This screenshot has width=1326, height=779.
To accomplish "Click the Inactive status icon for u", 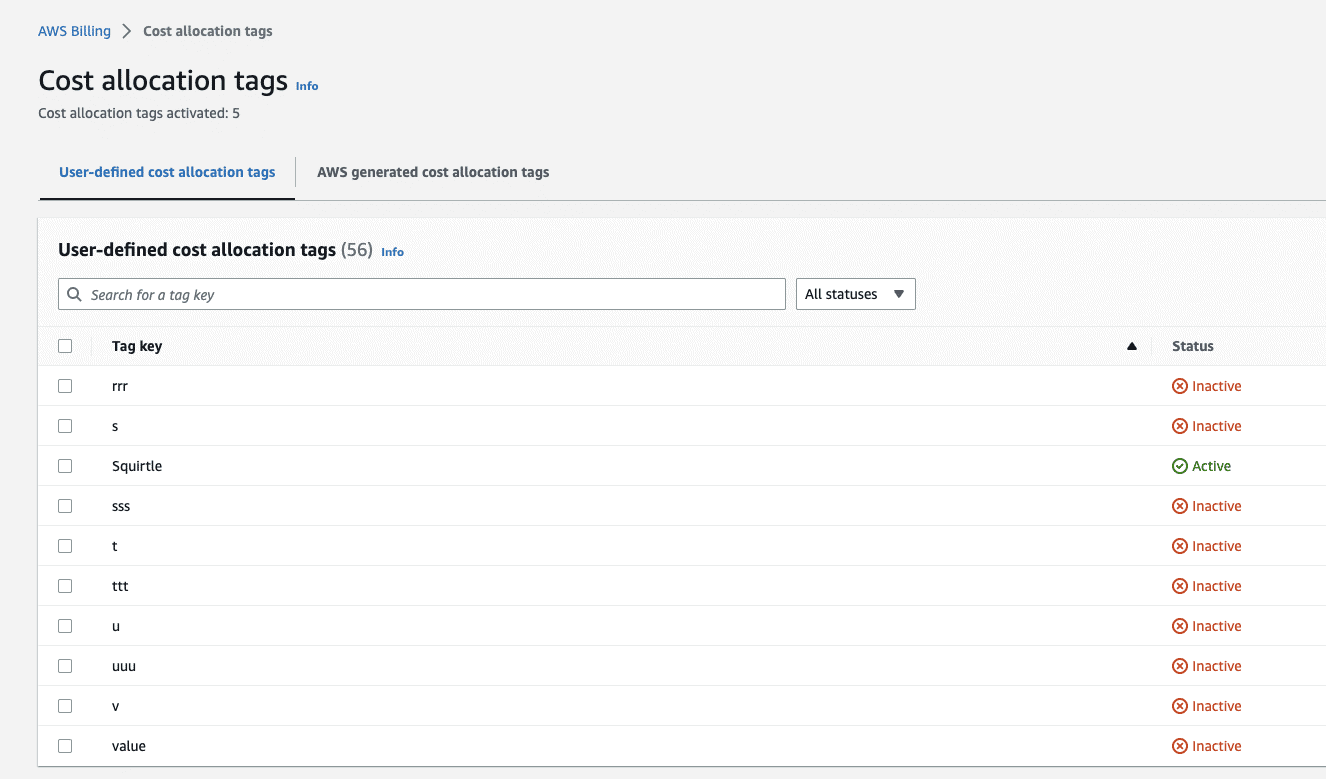I will (1180, 626).
